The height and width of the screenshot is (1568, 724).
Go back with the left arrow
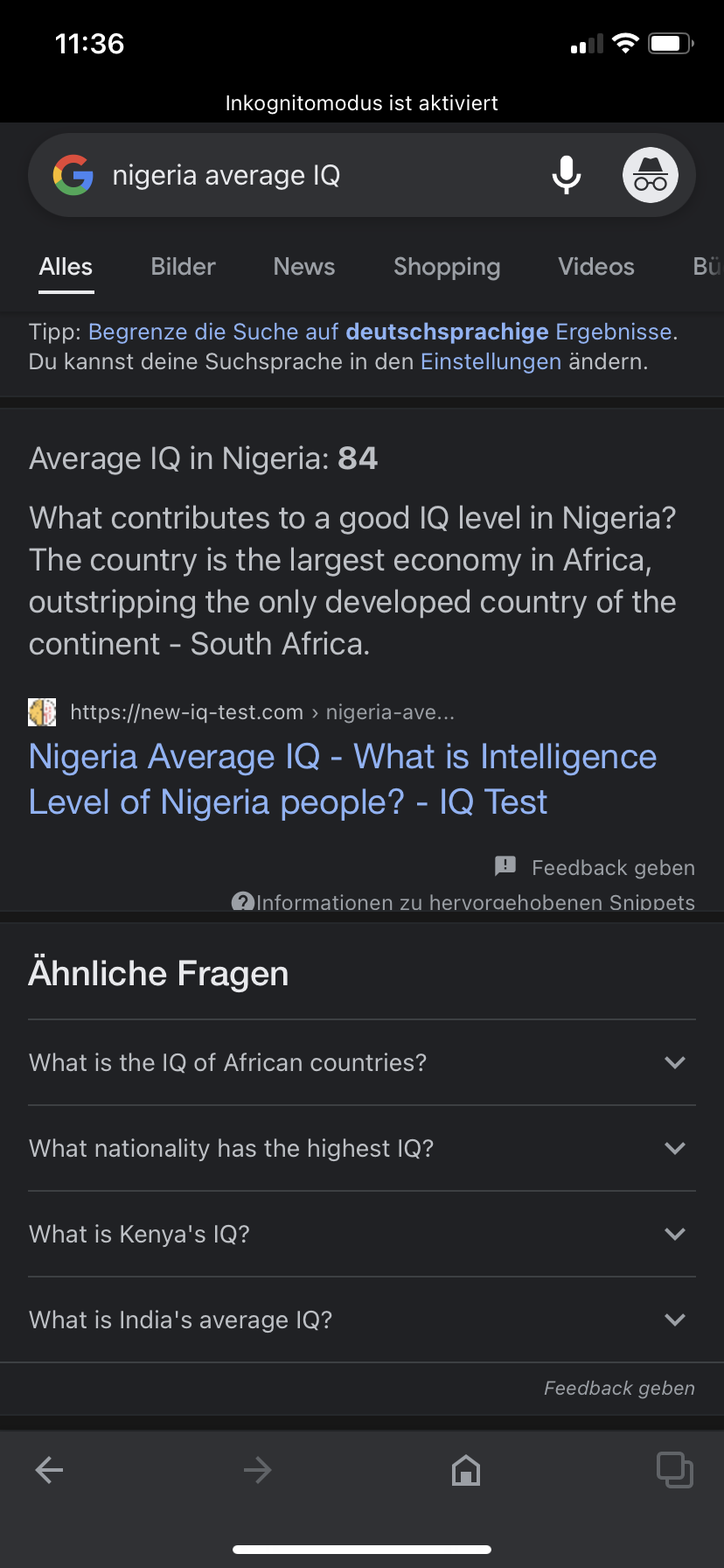click(50, 1470)
